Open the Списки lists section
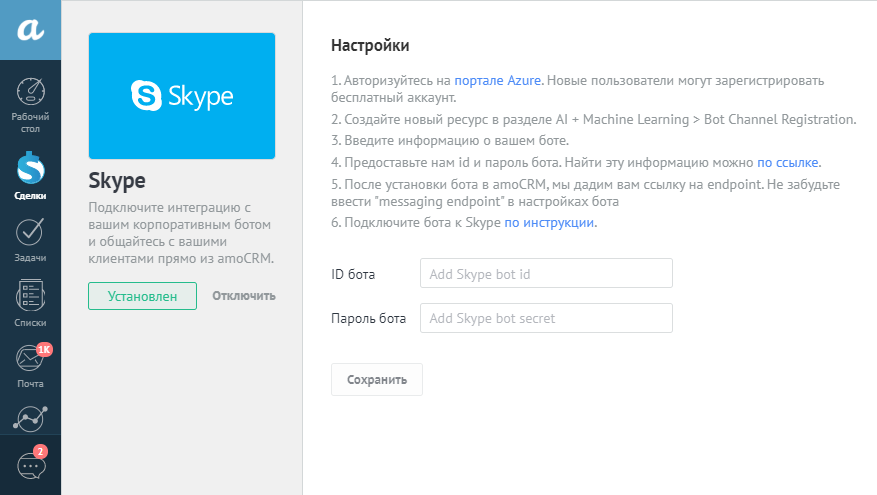The height and width of the screenshot is (495, 877). tap(30, 303)
